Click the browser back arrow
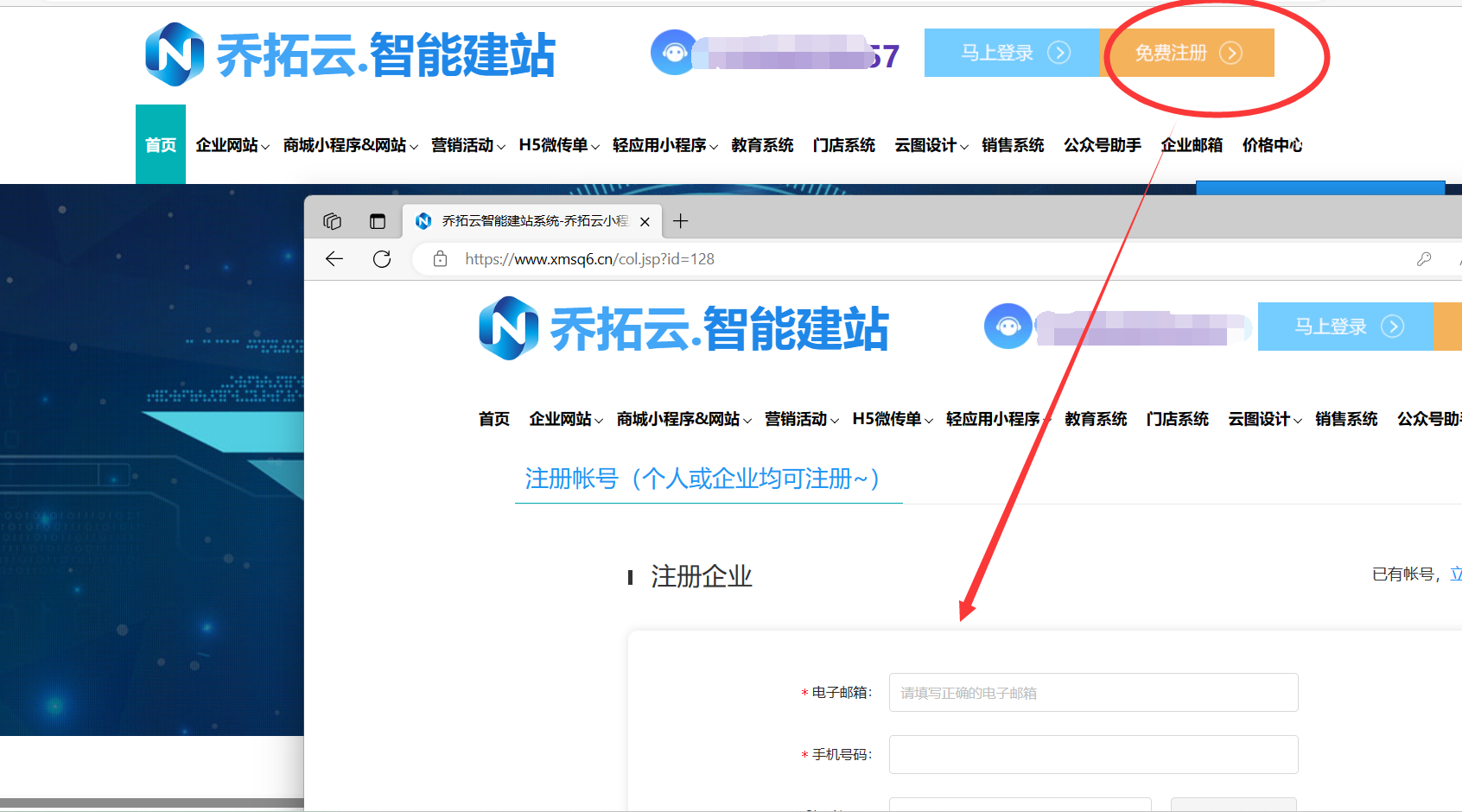The image size is (1462, 812). (x=334, y=259)
